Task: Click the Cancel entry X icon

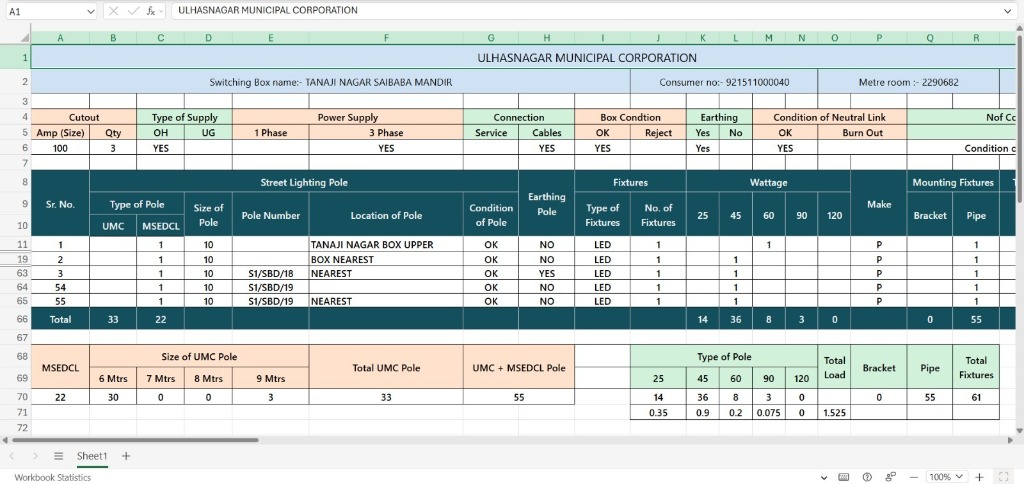Action: 113,10
